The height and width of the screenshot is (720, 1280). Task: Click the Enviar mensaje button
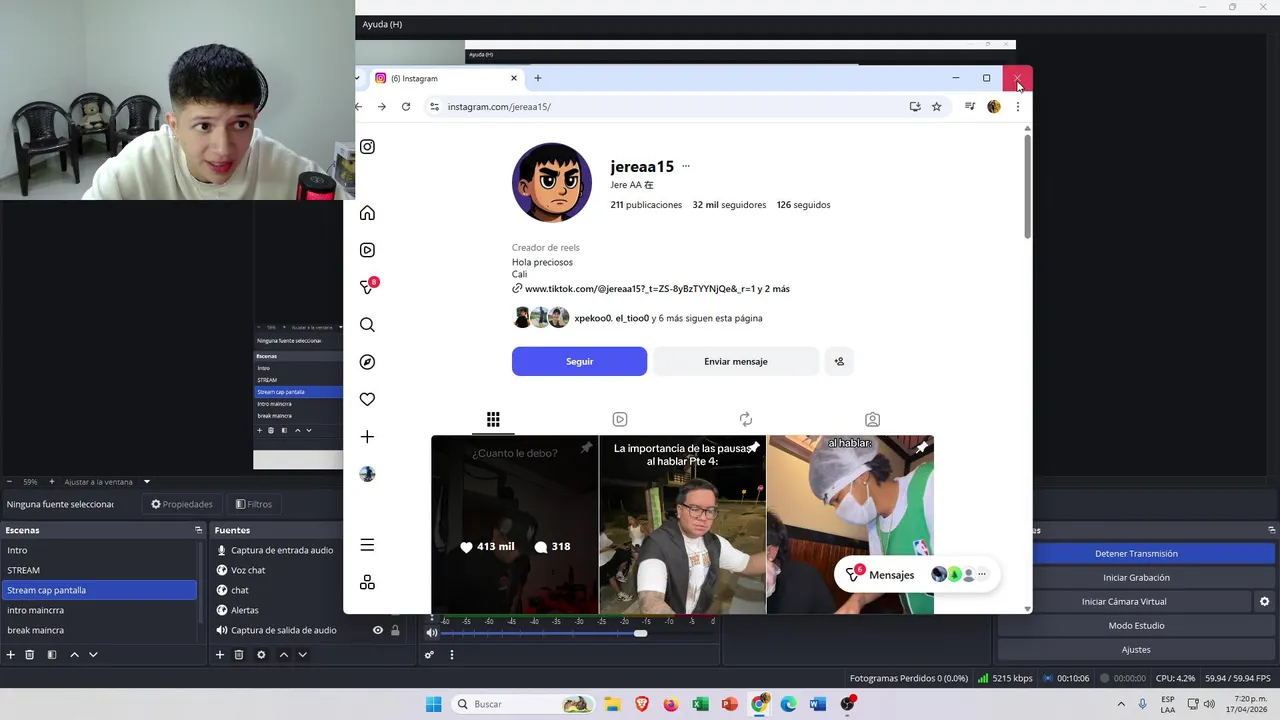(735, 361)
